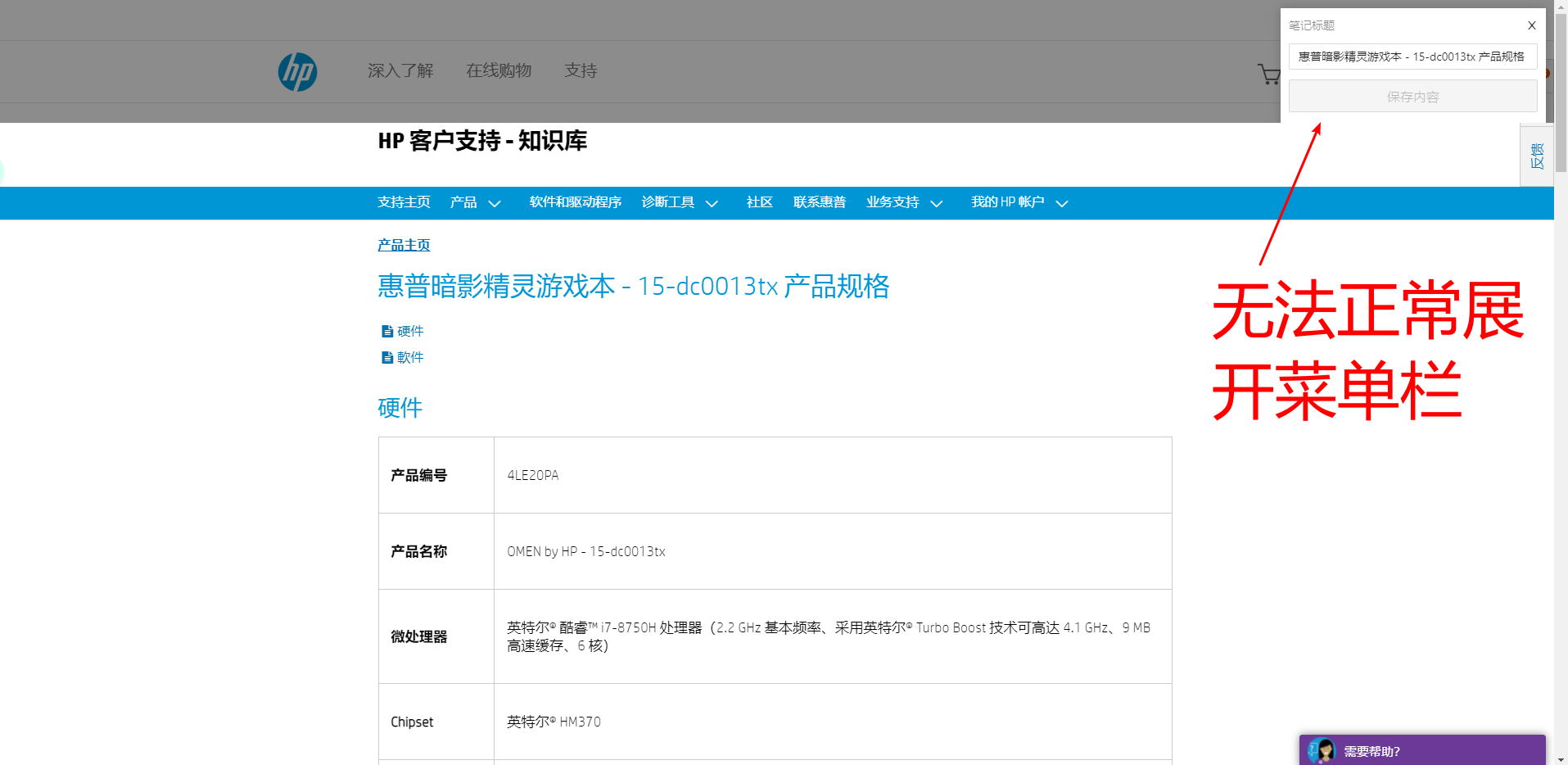Expand the 我的 HP 帐户 dropdown chevron

coord(1062,203)
